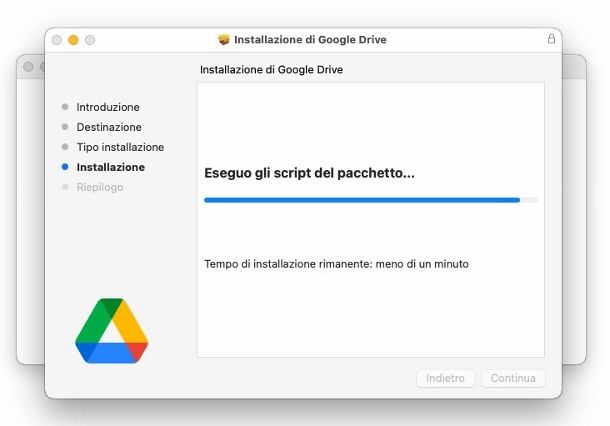610x426 pixels.
Task: Close the installer with the red button
Action: 56,40
